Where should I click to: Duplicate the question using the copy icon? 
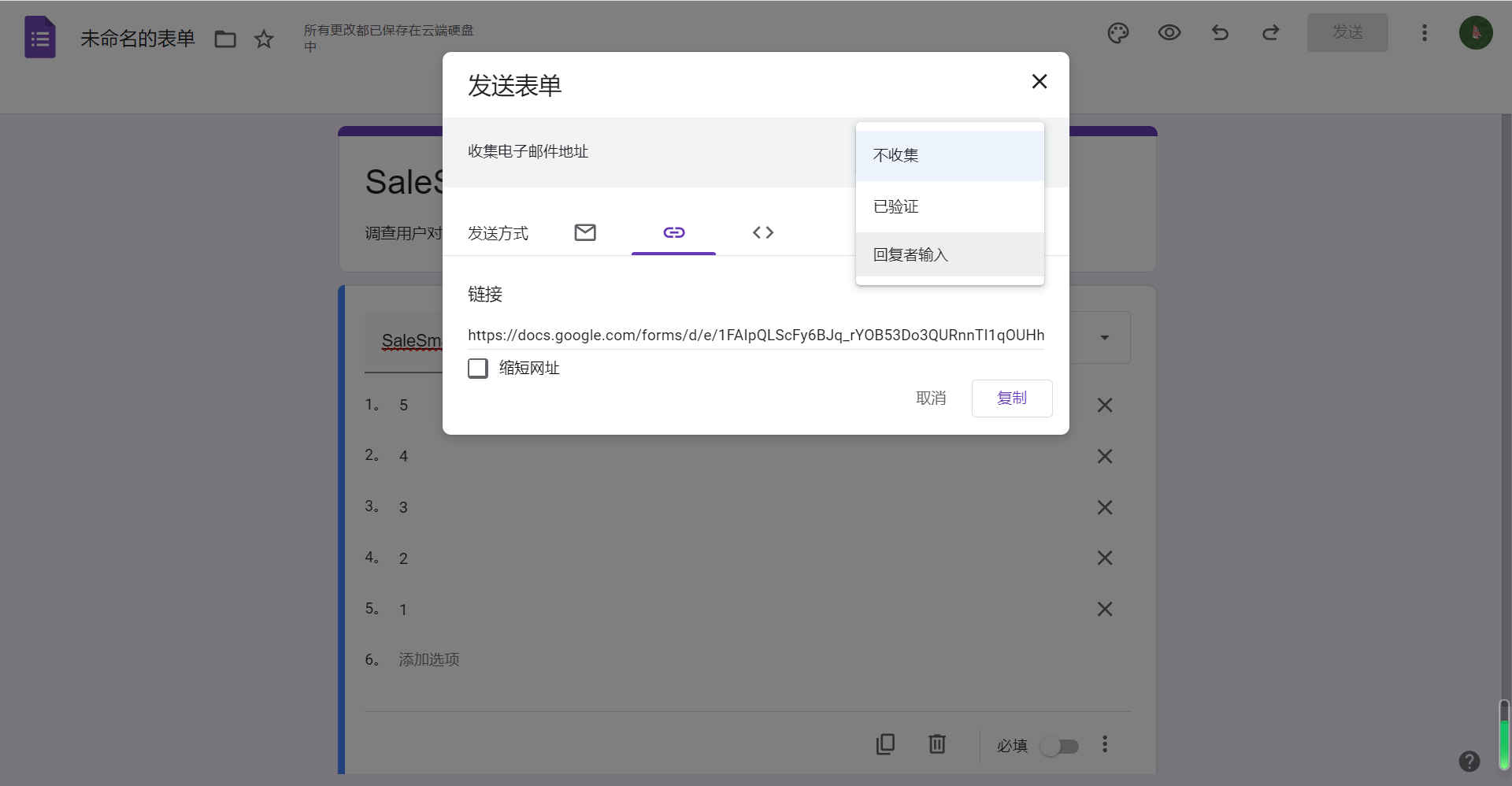[x=885, y=744]
